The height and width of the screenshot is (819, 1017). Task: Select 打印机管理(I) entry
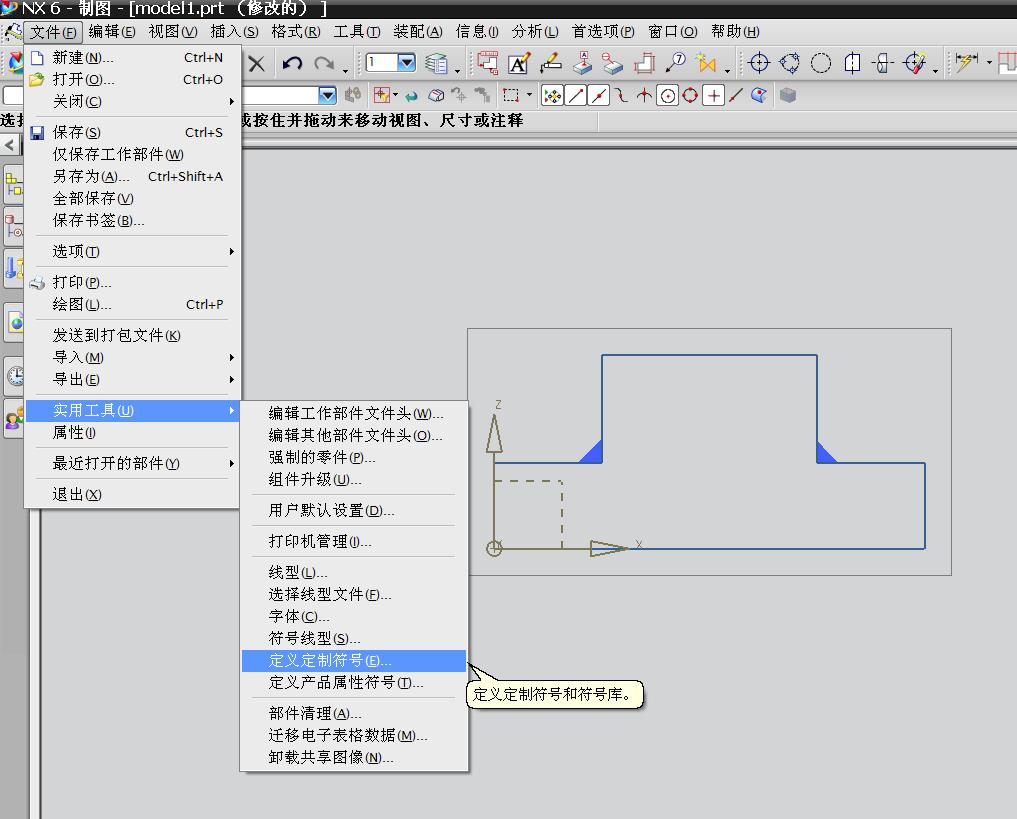(353, 541)
